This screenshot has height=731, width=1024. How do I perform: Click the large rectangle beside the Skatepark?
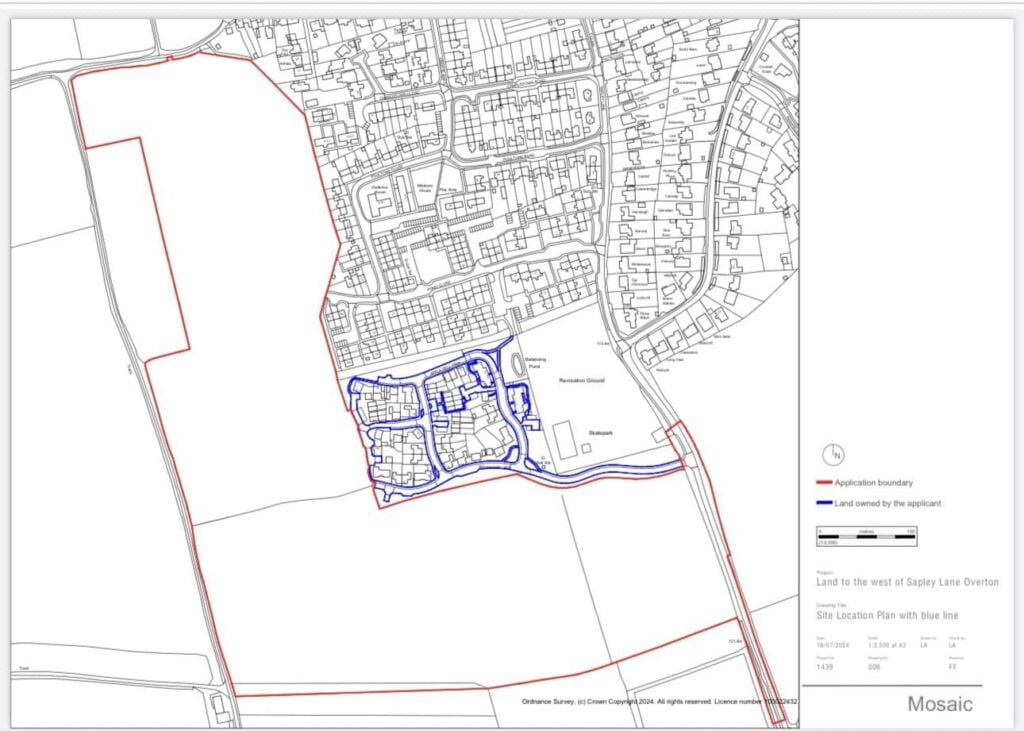click(565, 440)
